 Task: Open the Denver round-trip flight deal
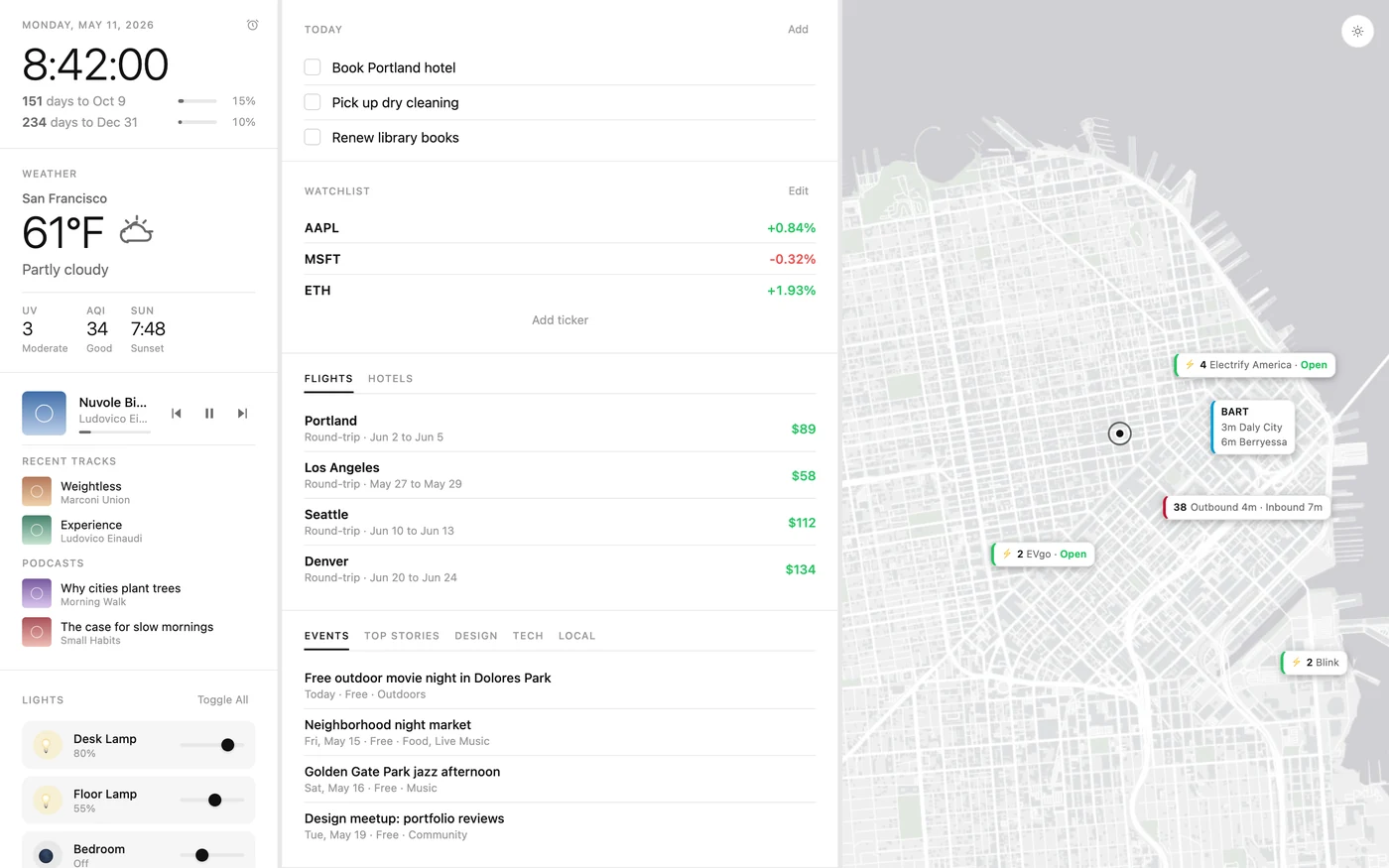[560, 569]
